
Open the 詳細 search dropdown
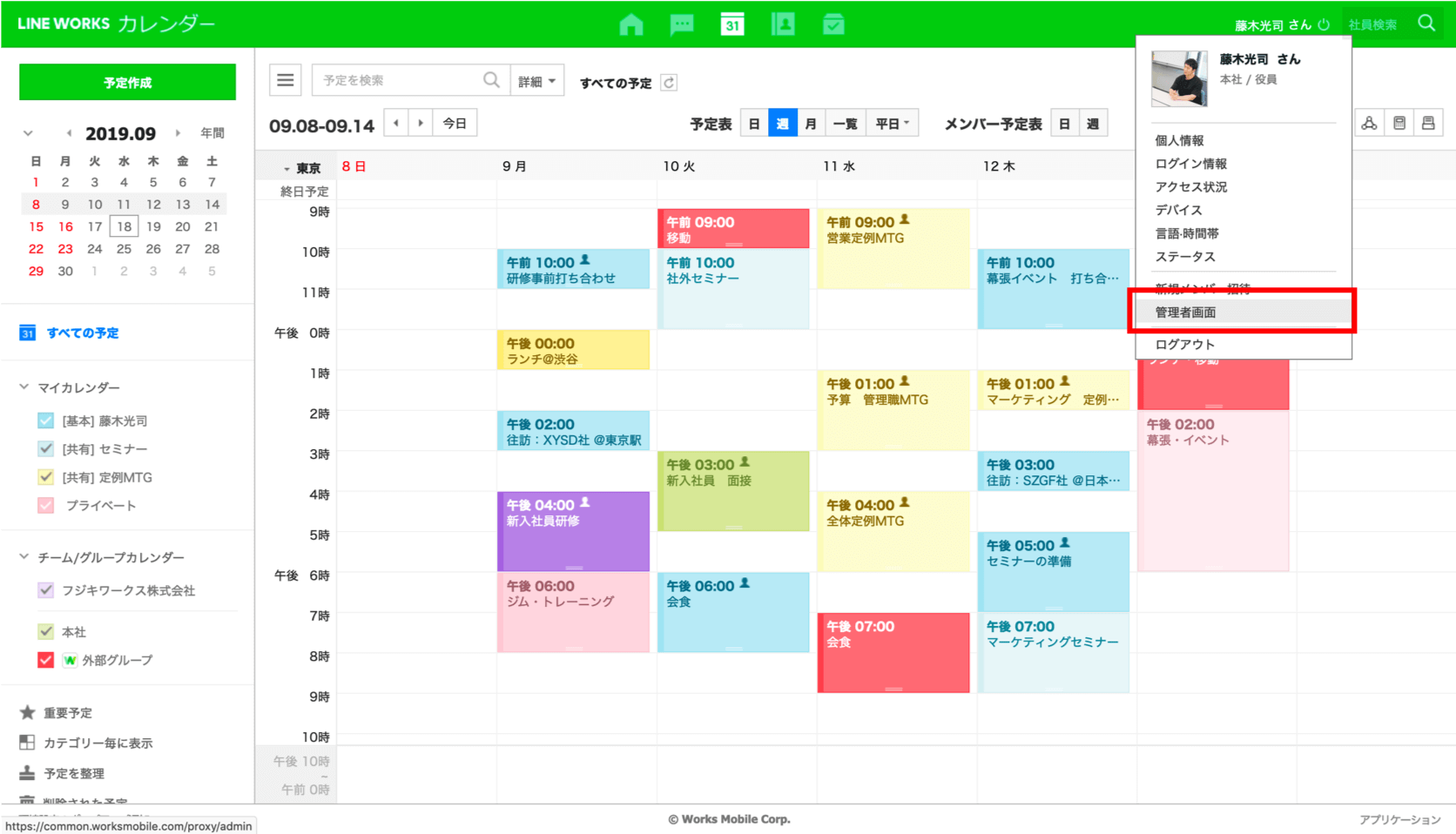coord(536,81)
